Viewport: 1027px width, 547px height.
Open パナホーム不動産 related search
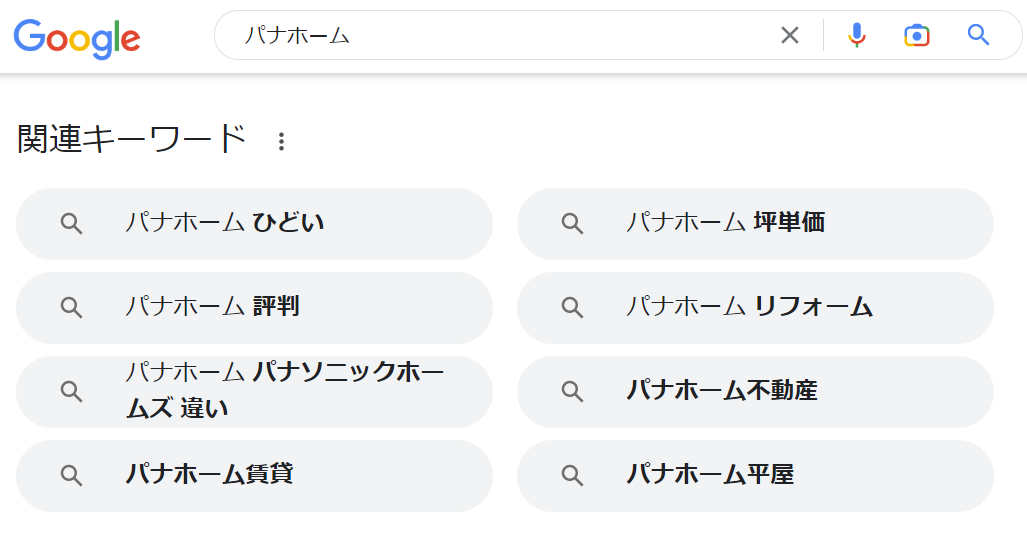pyautogui.click(x=755, y=392)
